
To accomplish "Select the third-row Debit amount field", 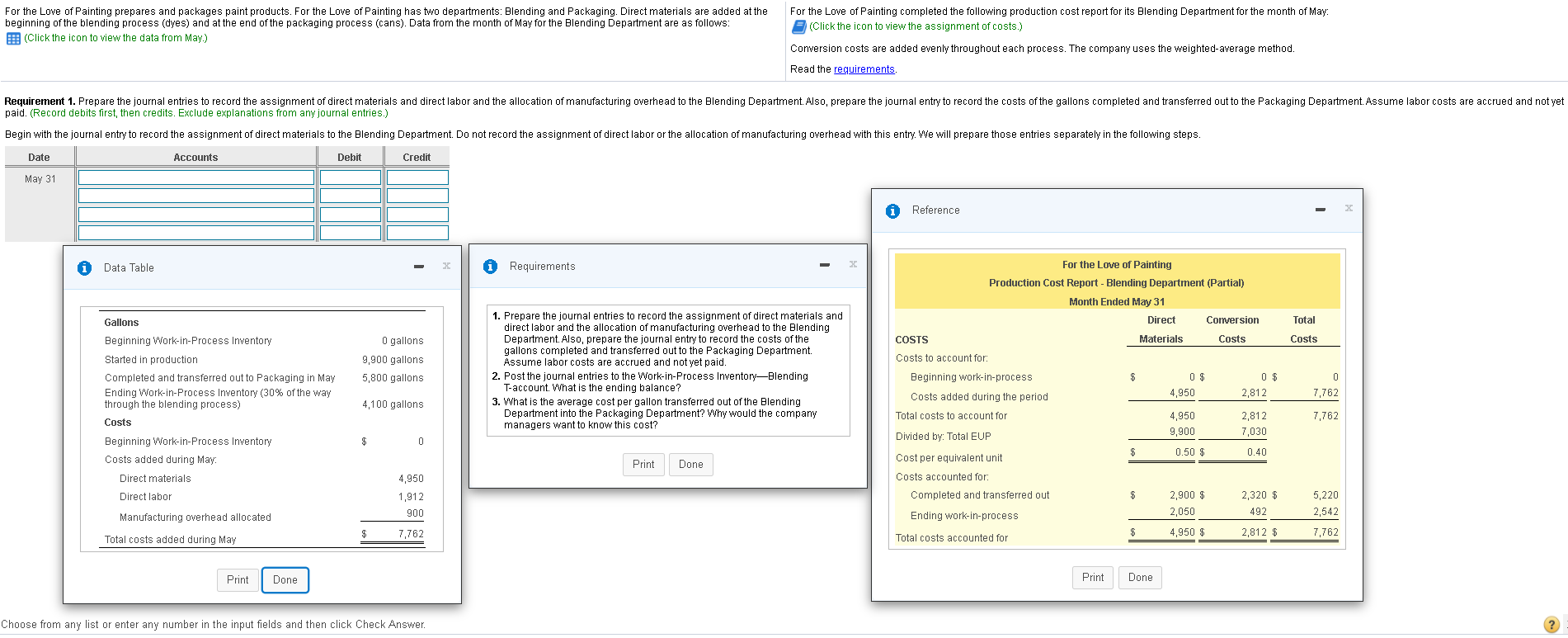I will pyautogui.click(x=351, y=215).
